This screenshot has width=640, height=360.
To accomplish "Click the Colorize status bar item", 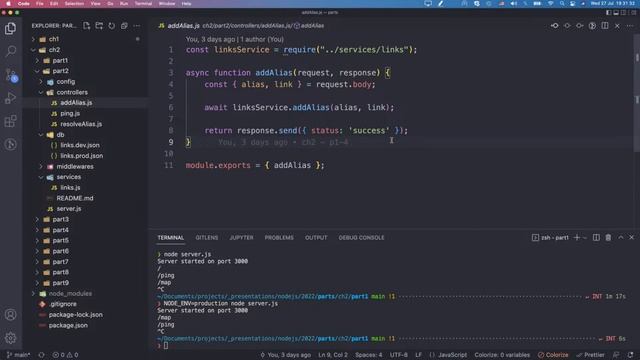I will [553, 355].
